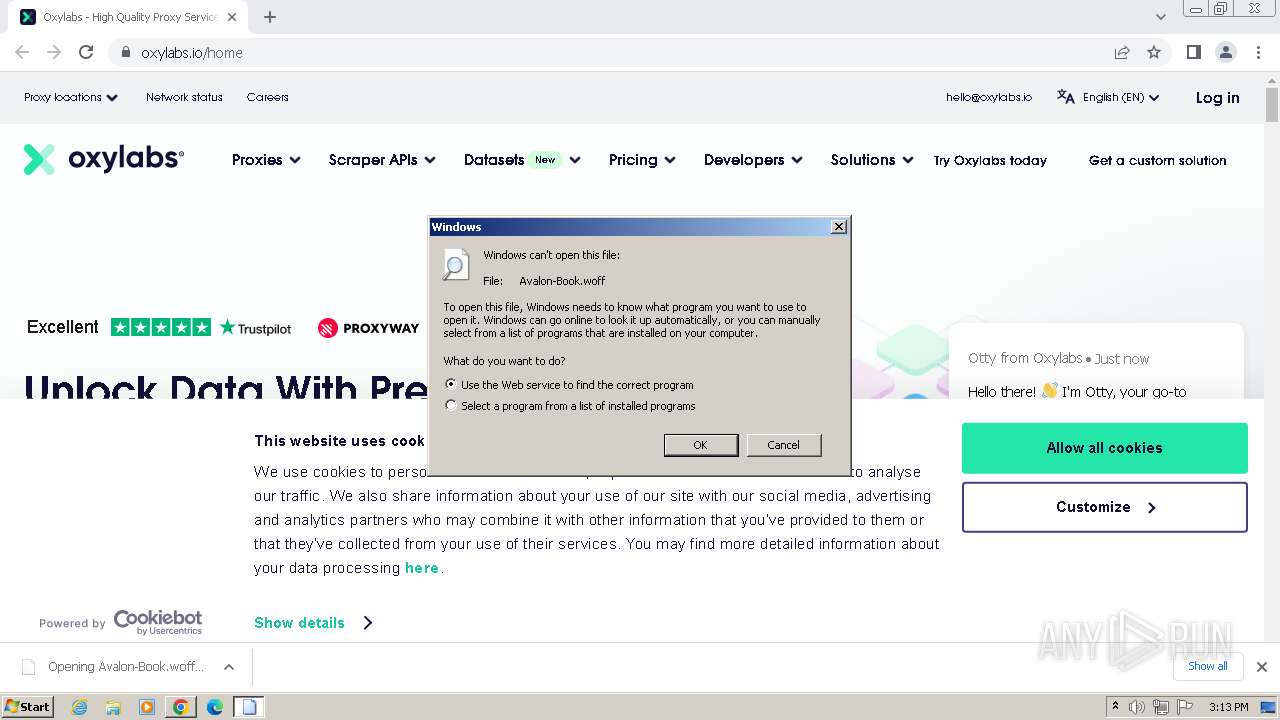The image size is (1280, 720).
Task: Click the Windows Start button
Action: [x=27, y=706]
